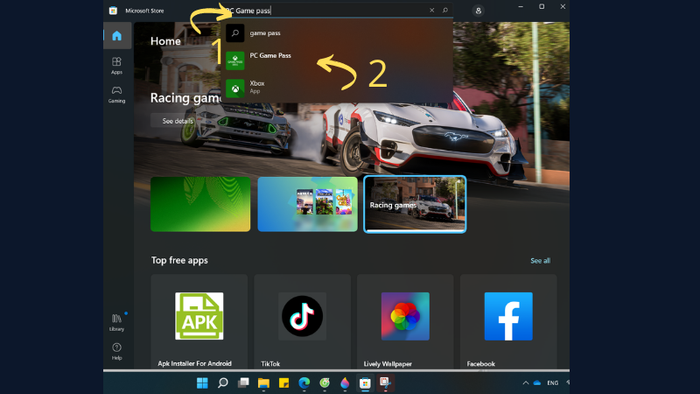
Task: Open the Apps section in sidebar
Action: click(x=117, y=65)
